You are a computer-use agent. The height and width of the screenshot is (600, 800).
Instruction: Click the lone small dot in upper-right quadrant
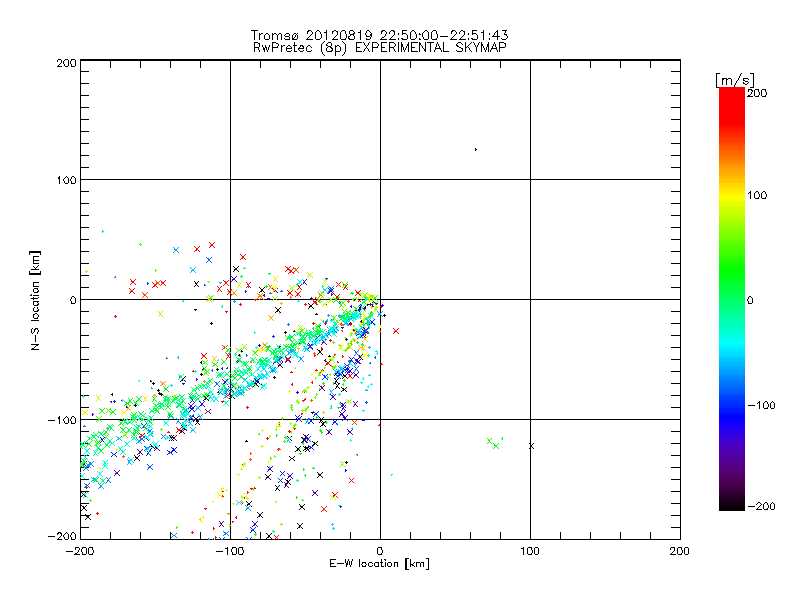pos(476,150)
